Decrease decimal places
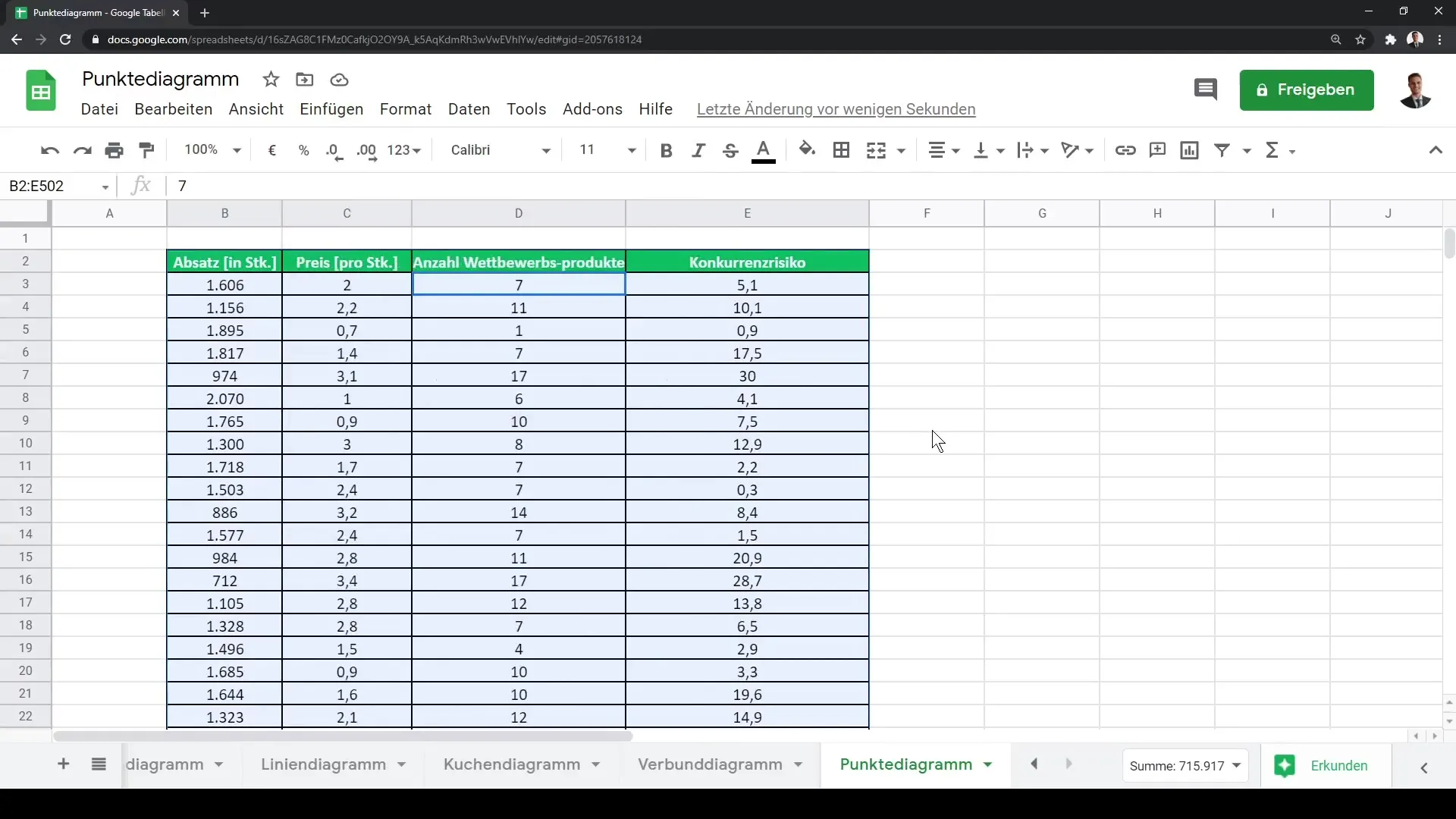Screen dimensions: 1456x819 point(334,150)
